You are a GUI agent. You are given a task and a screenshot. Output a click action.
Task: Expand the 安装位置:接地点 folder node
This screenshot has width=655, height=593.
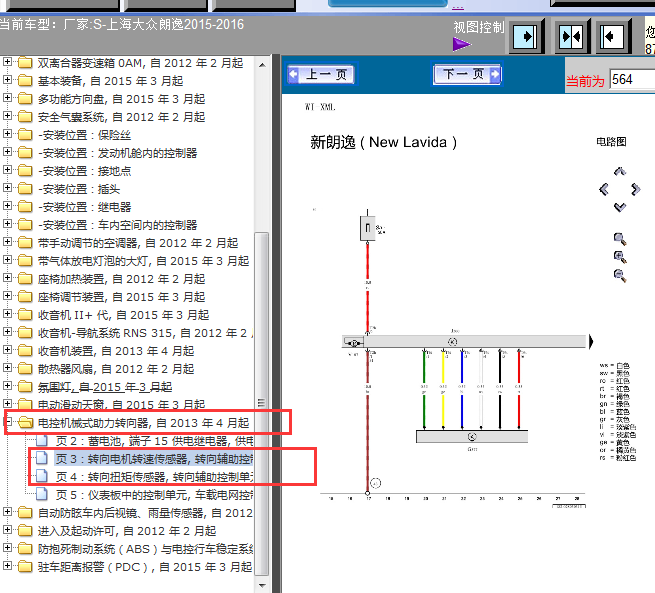click(x=7, y=170)
